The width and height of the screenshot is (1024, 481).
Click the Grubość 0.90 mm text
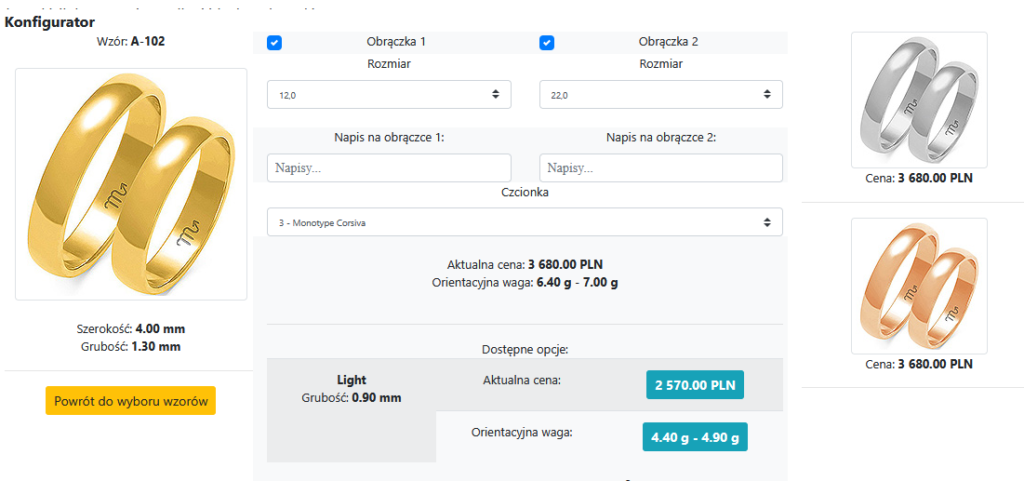pos(351,397)
